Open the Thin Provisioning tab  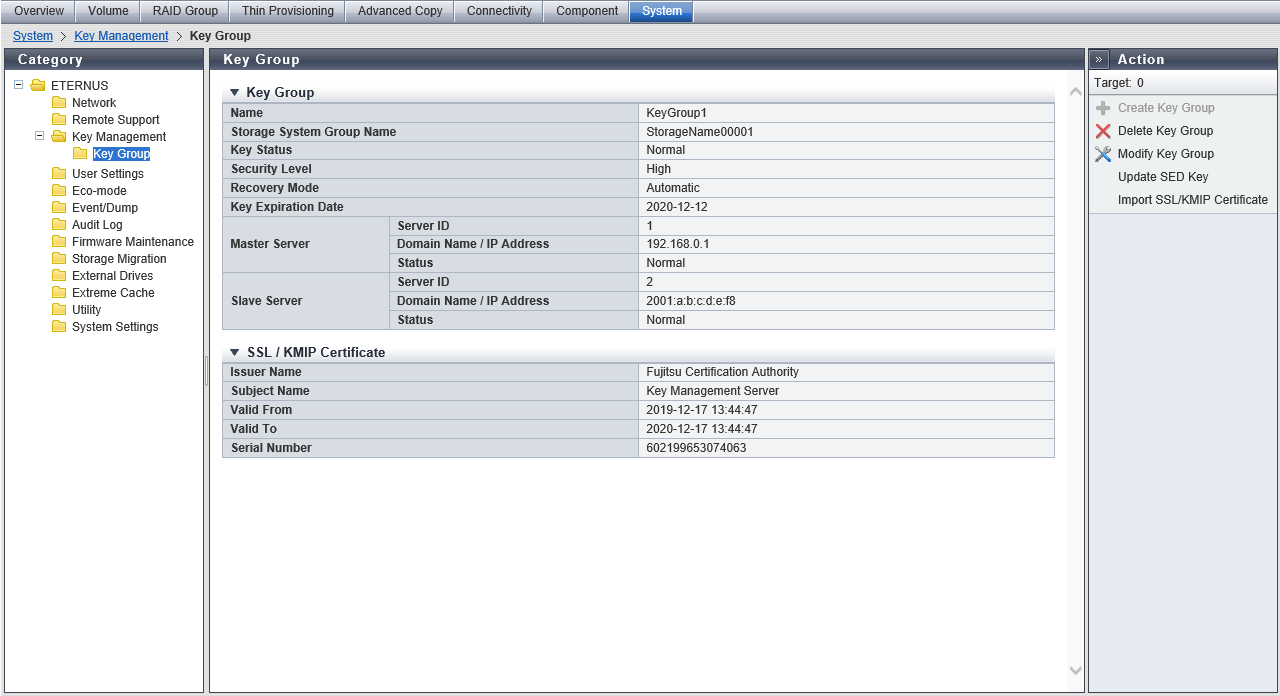click(287, 11)
